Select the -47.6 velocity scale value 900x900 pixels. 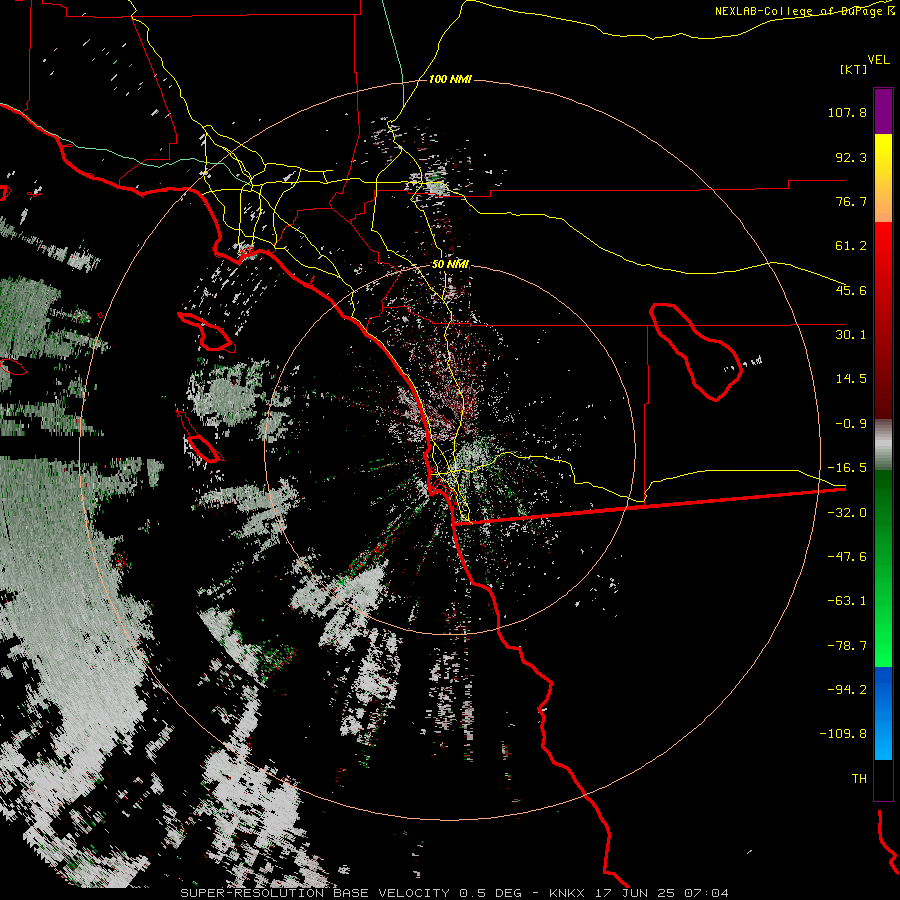[x=847, y=557]
